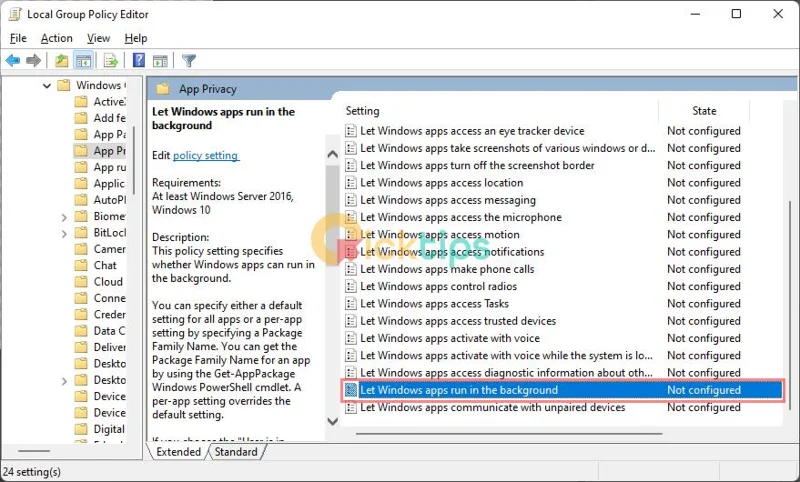Select the Deliver tree folder

(100, 347)
